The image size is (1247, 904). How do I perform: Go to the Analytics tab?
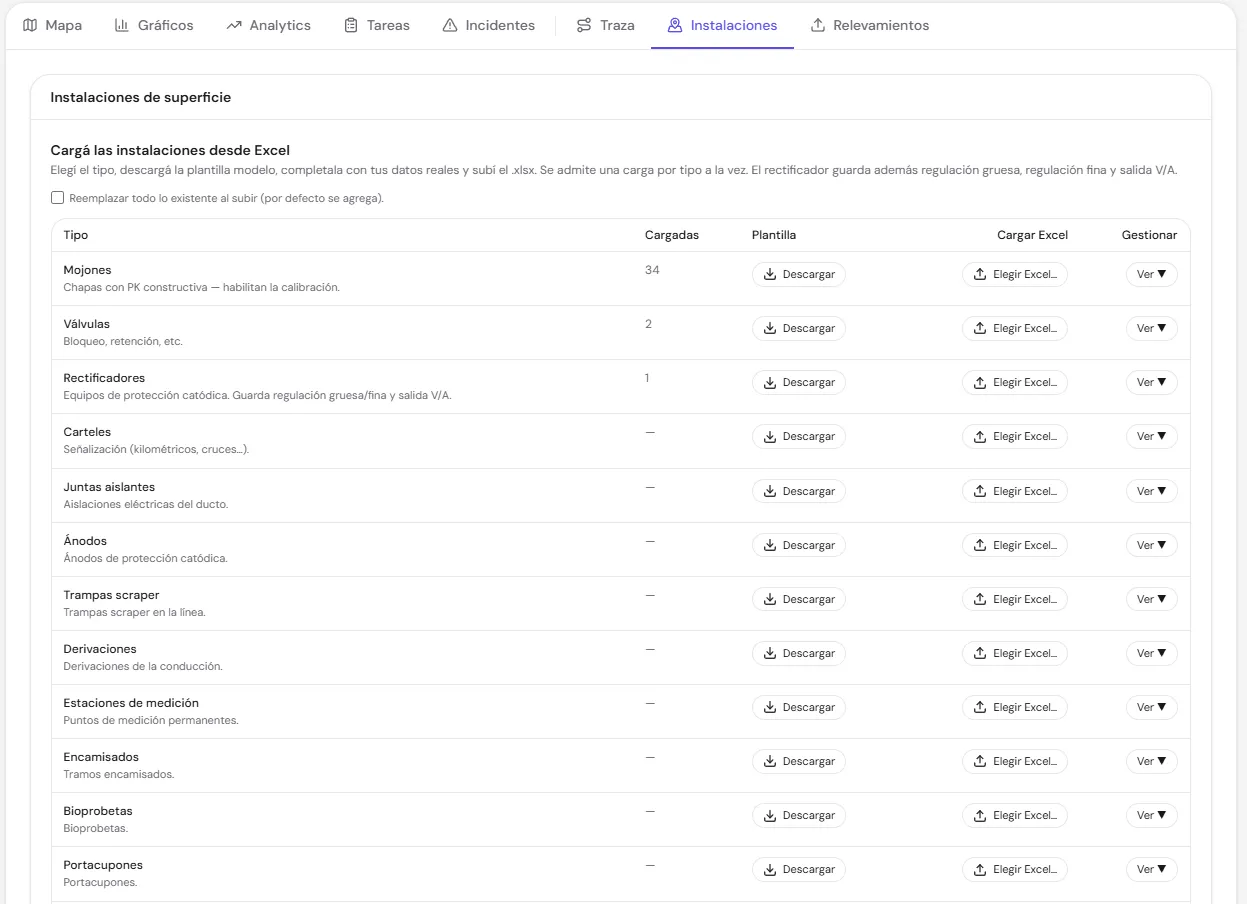[x=268, y=25]
